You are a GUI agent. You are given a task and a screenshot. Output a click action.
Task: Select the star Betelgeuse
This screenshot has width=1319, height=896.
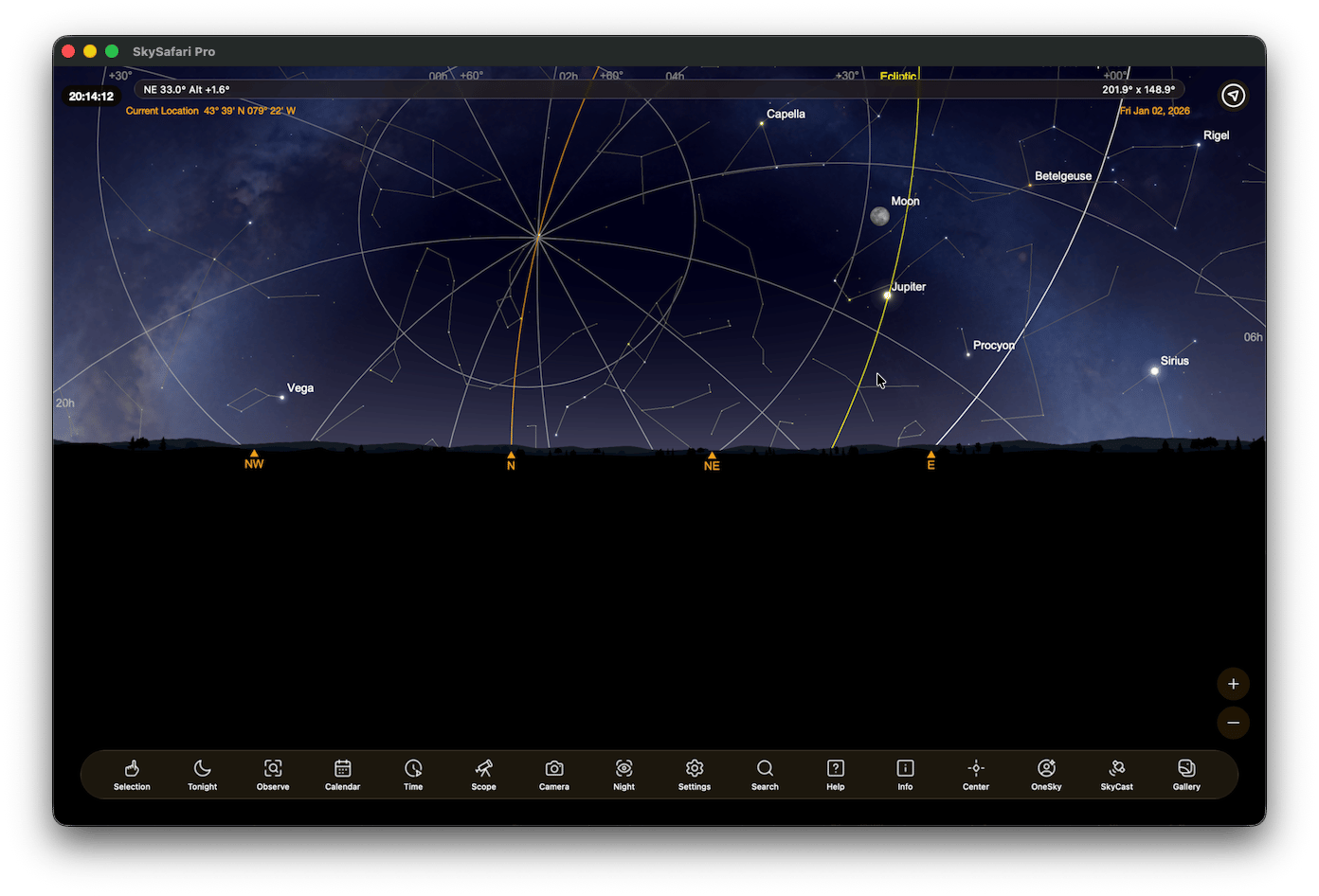coord(1030,185)
